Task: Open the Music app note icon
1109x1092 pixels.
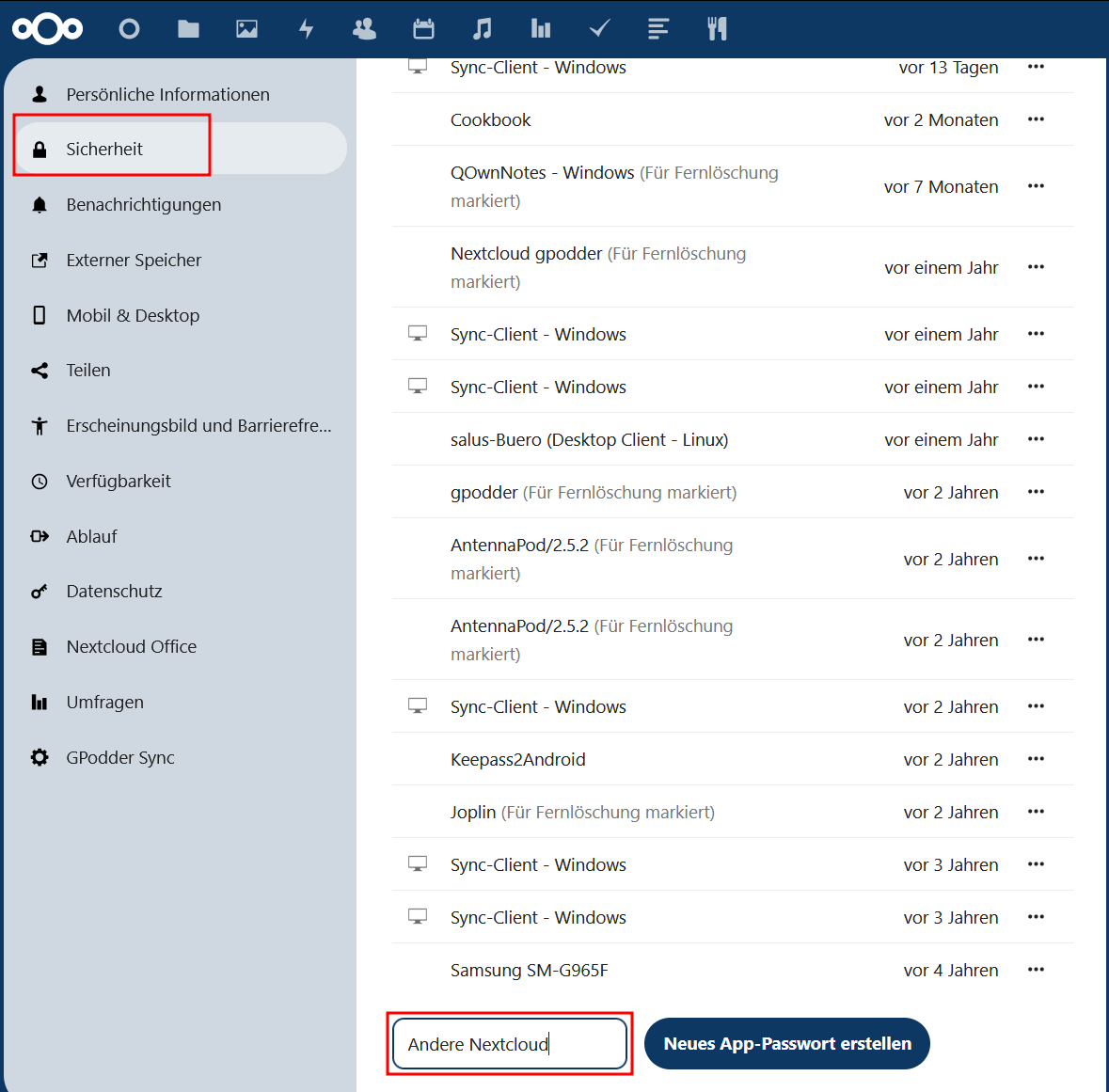Action: (x=482, y=29)
